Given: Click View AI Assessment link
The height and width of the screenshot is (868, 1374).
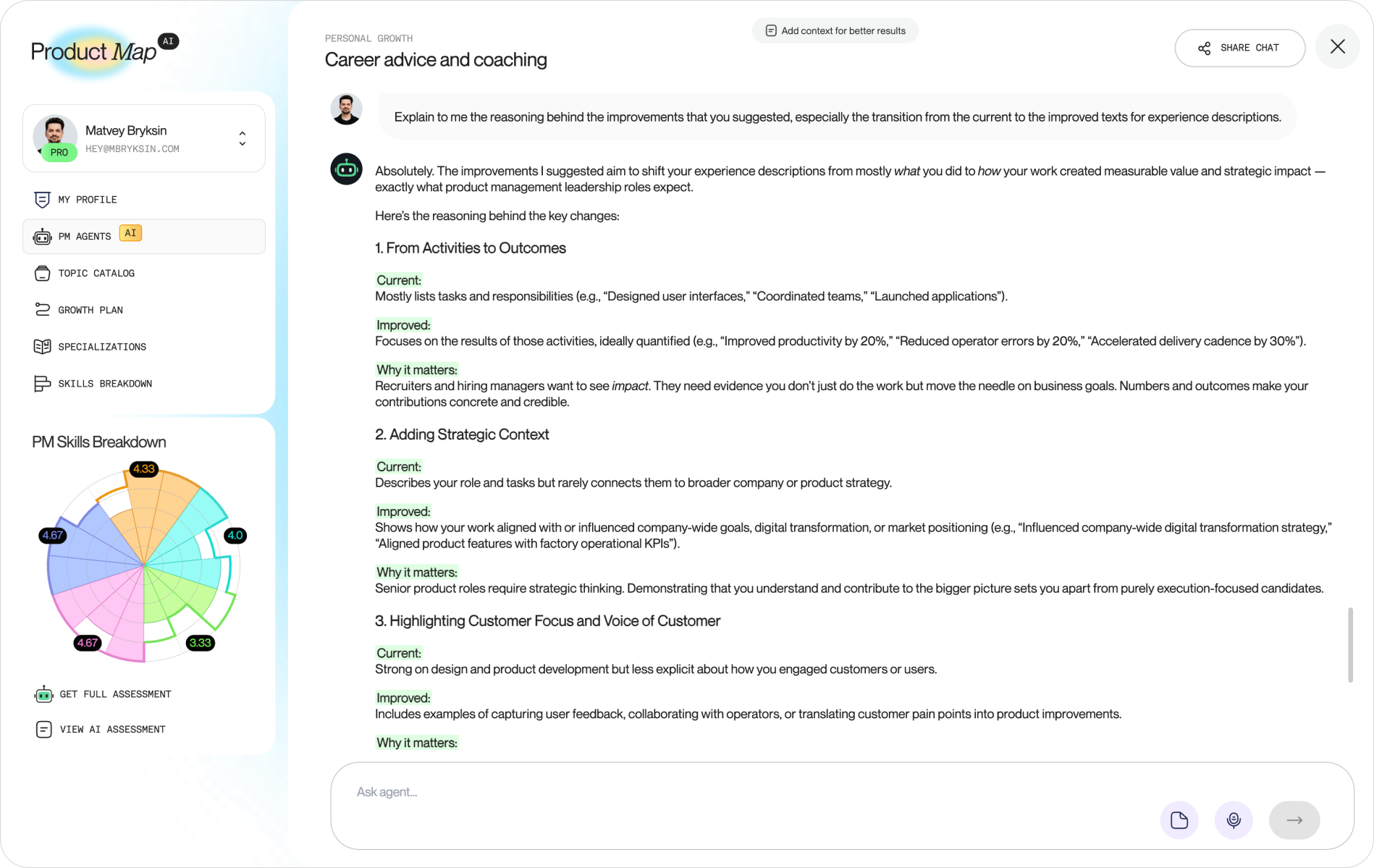Looking at the screenshot, I should coord(100,730).
